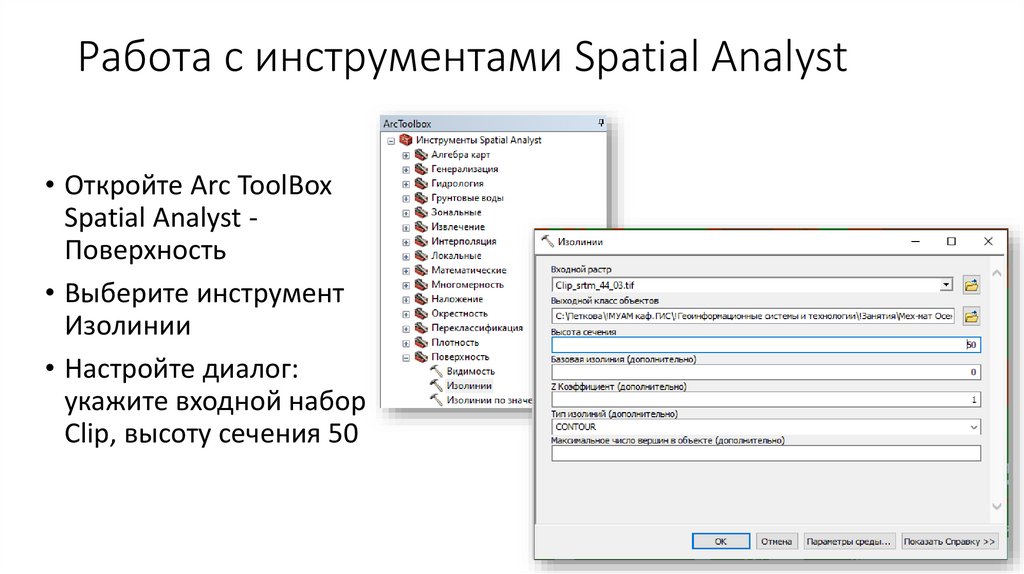Collapse the Инструменты Spatial Analyst tree node

(x=391, y=140)
